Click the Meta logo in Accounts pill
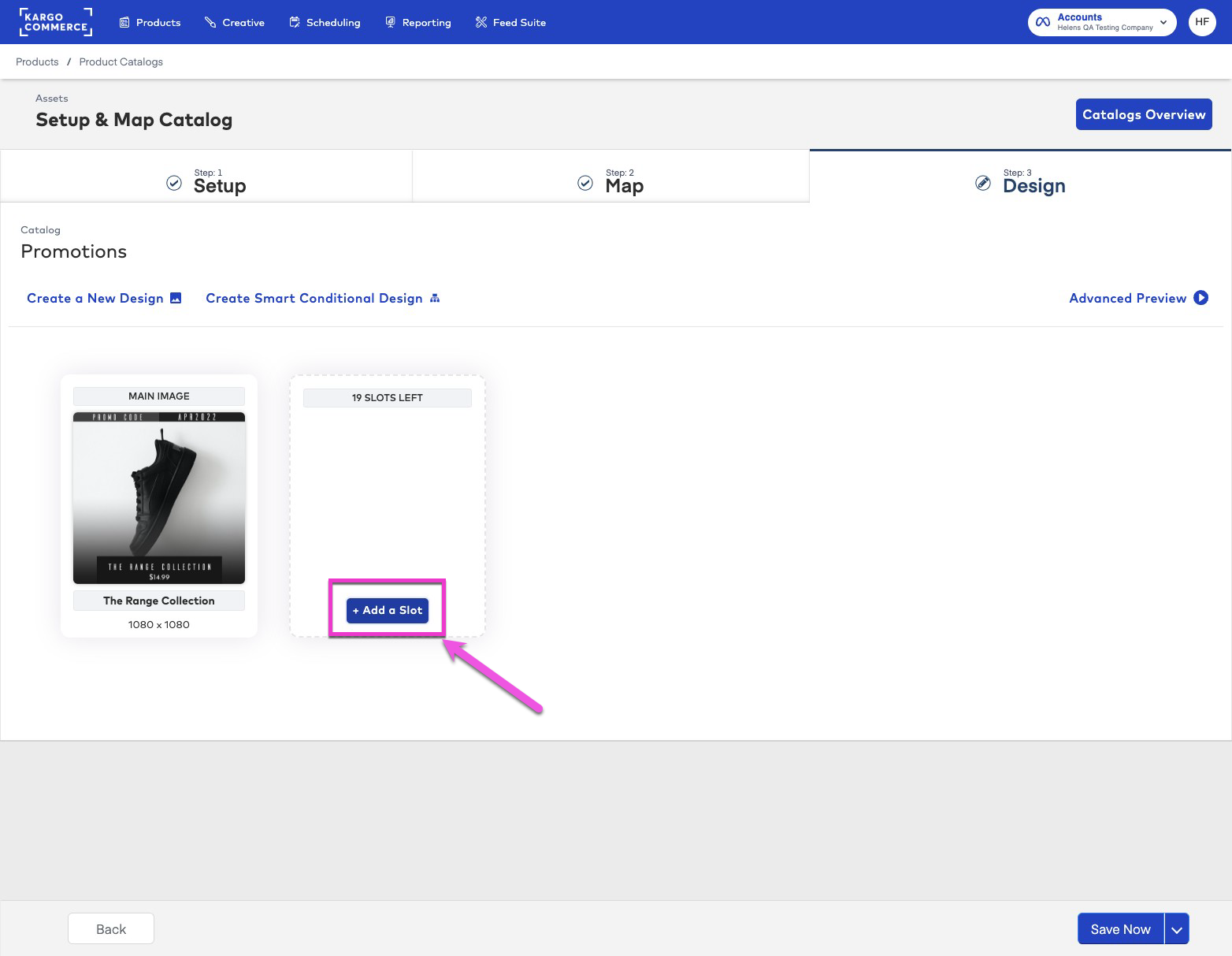 point(1043,22)
